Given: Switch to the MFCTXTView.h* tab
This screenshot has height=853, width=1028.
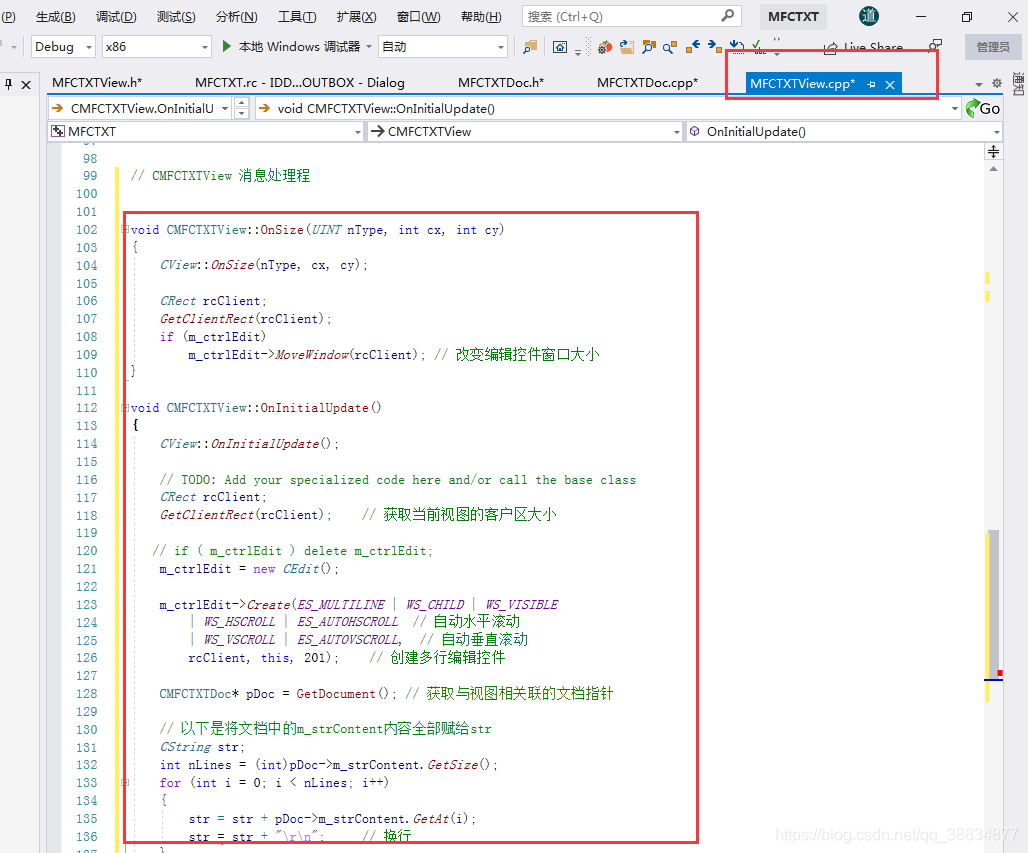Looking at the screenshot, I should (97, 83).
